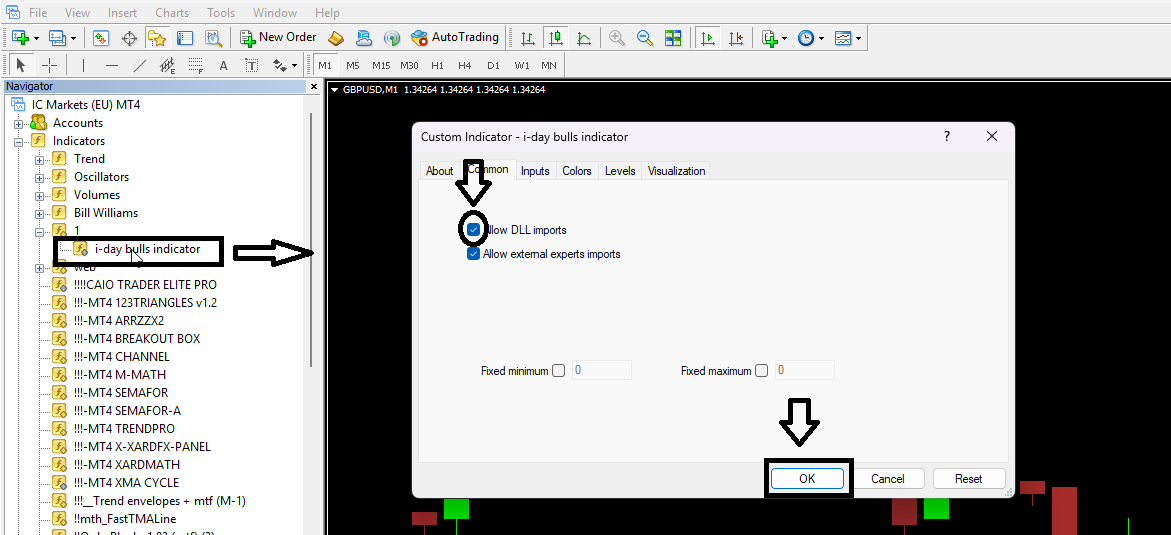
Task: Click the New Order toolbar button
Action: [278, 38]
